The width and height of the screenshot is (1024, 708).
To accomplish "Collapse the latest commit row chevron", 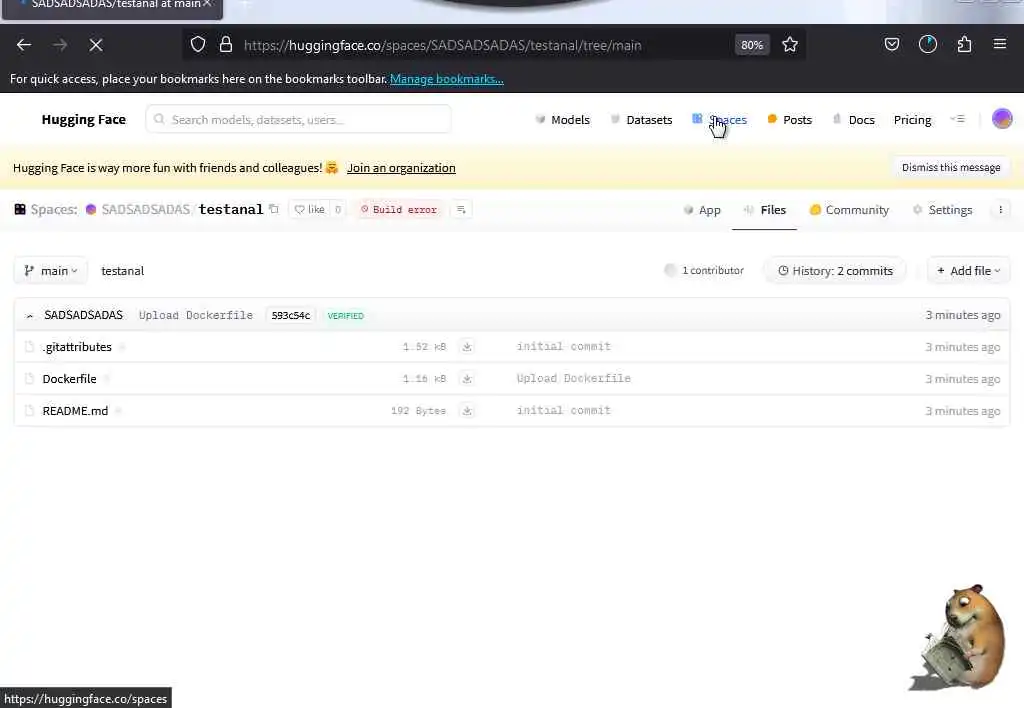I will [29, 315].
